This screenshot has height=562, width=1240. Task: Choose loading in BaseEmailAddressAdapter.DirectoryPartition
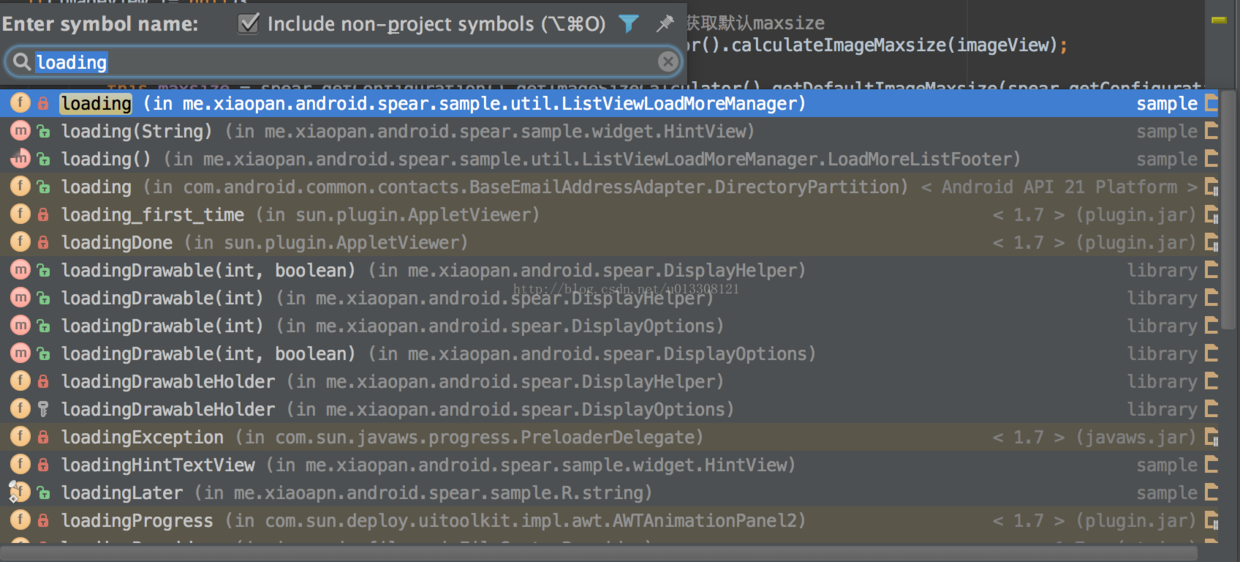610,187
